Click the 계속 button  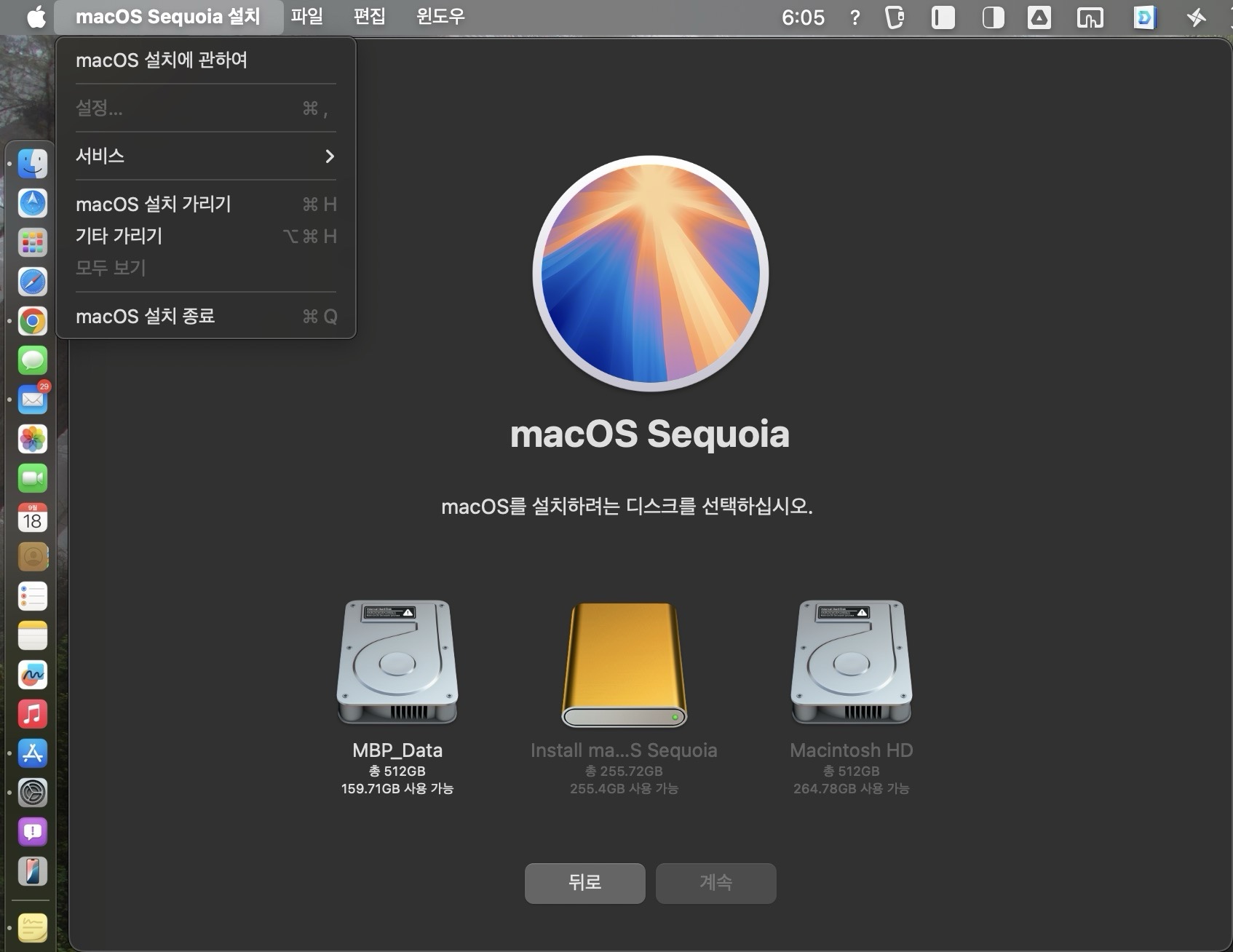coord(715,883)
